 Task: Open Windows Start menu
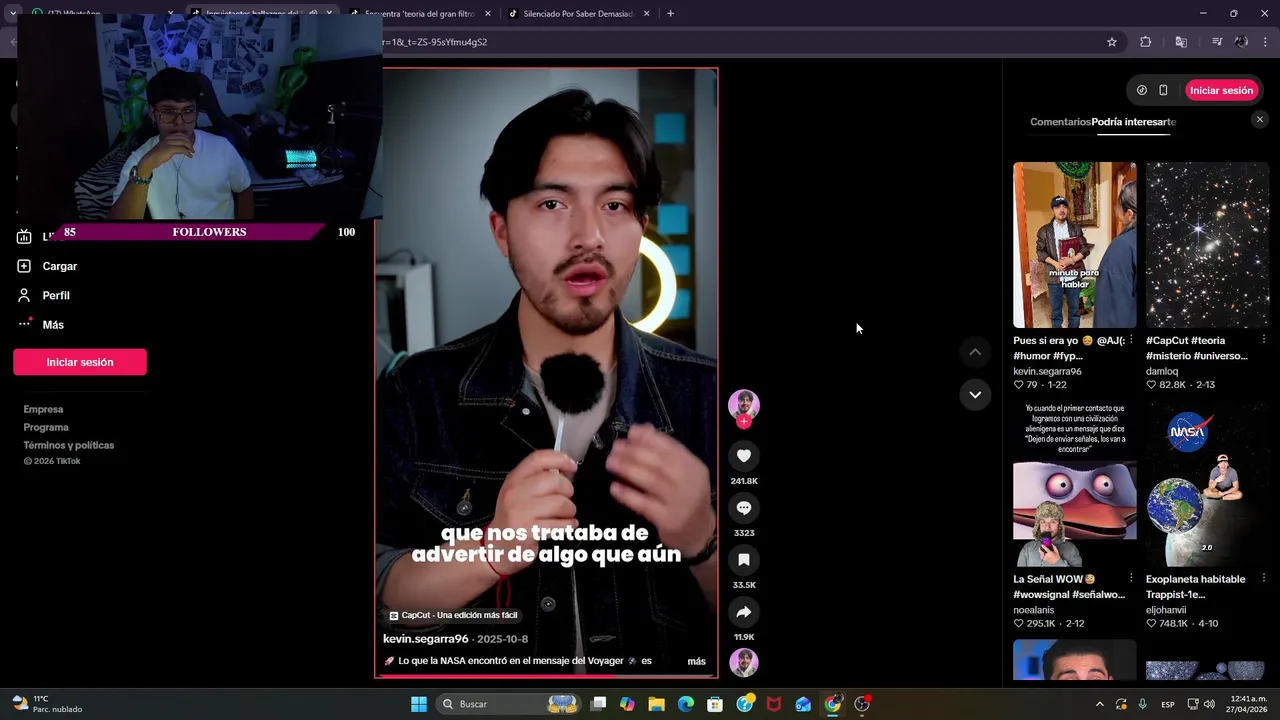419,704
